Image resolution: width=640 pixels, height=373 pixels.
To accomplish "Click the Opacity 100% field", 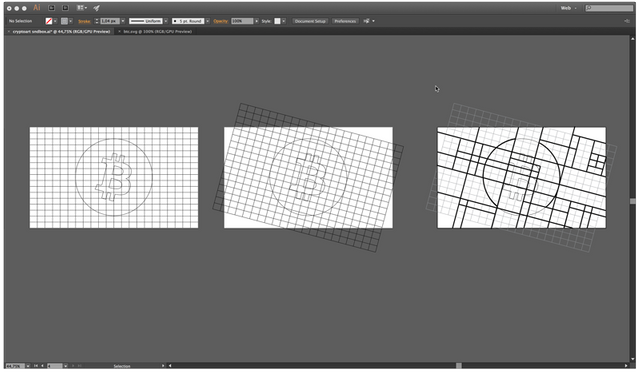I will (x=242, y=21).
